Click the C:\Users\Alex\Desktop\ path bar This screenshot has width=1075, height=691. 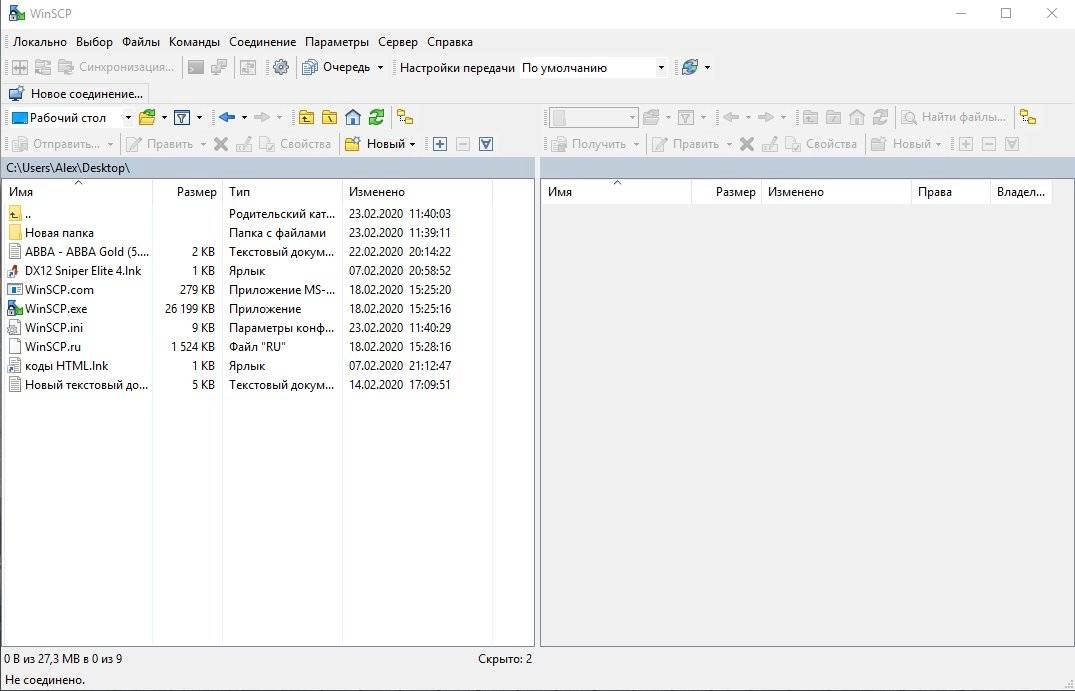[267, 168]
